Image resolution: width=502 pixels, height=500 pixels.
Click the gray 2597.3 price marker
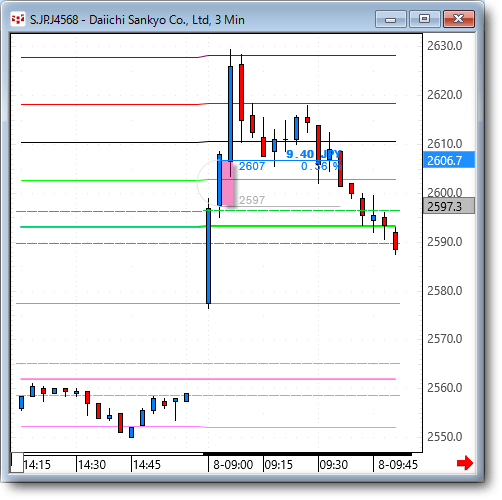(x=449, y=206)
